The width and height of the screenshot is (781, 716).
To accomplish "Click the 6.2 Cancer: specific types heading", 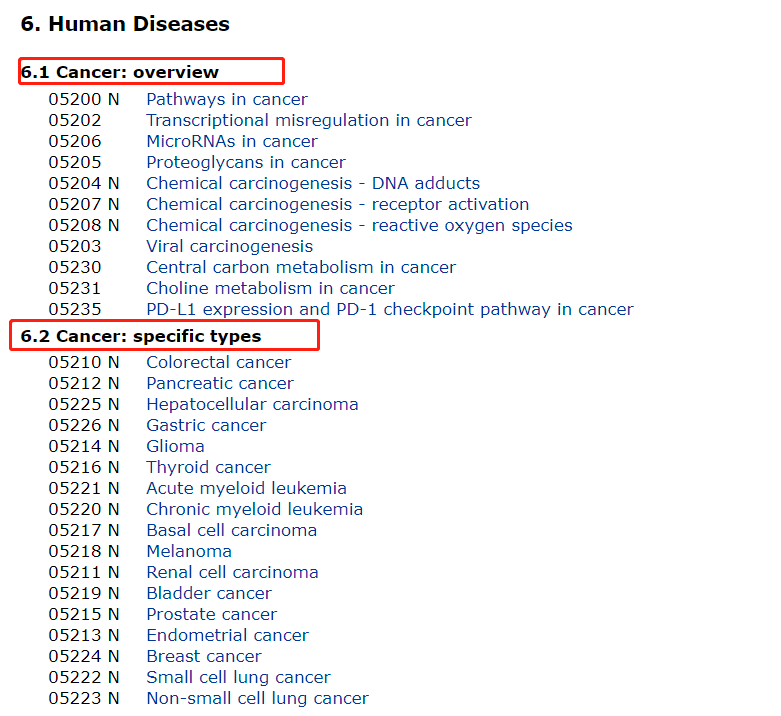I will click(140, 336).
